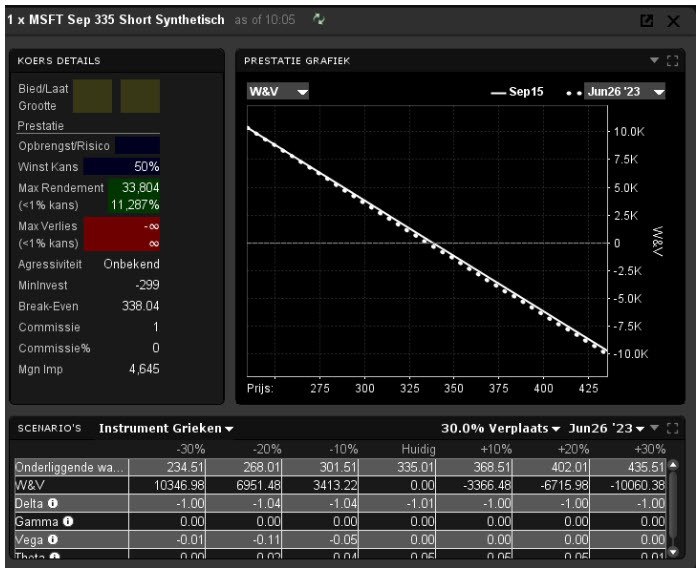This screenshot has height=571, width=699.
Task: Select the +30% column header
Action: pyautogui.click(x=650, y=449)
